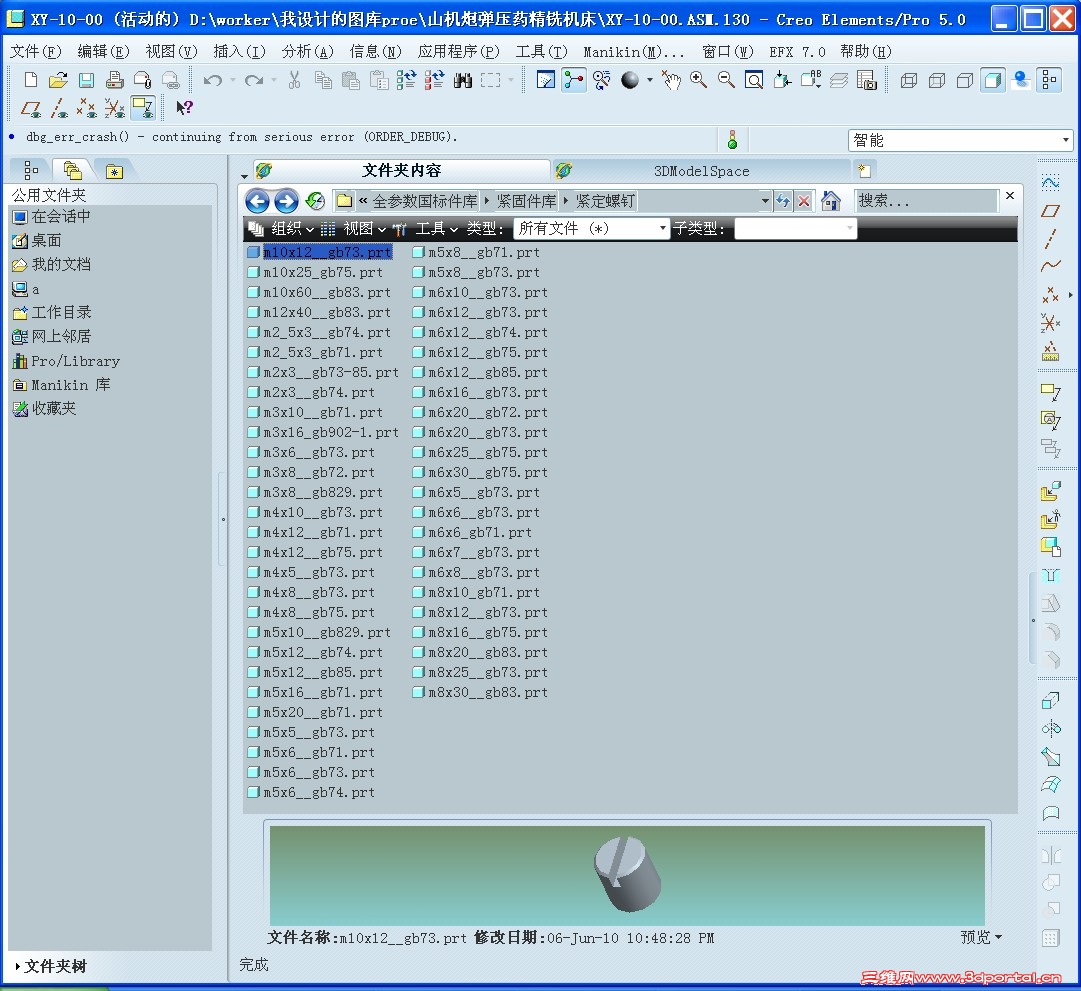Go forward in the folder browser
The image size is (1081, 991).
(x=286, y=201)
